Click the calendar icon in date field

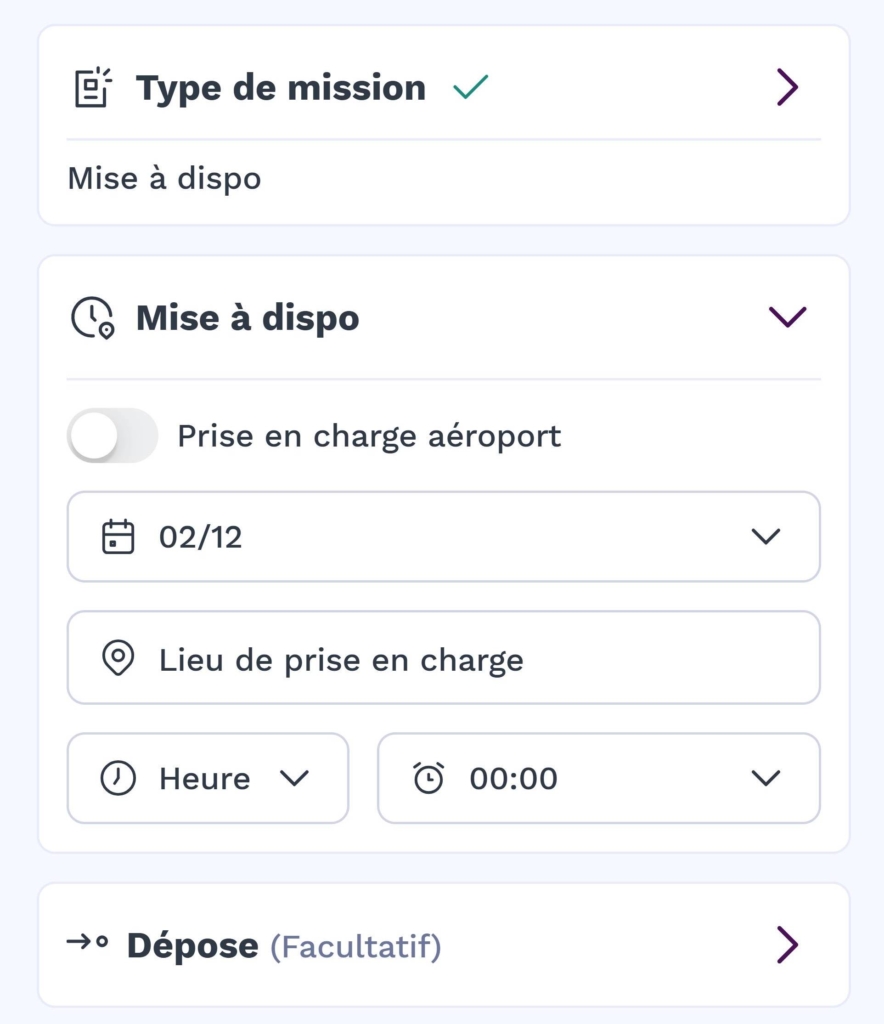[118, 537]
